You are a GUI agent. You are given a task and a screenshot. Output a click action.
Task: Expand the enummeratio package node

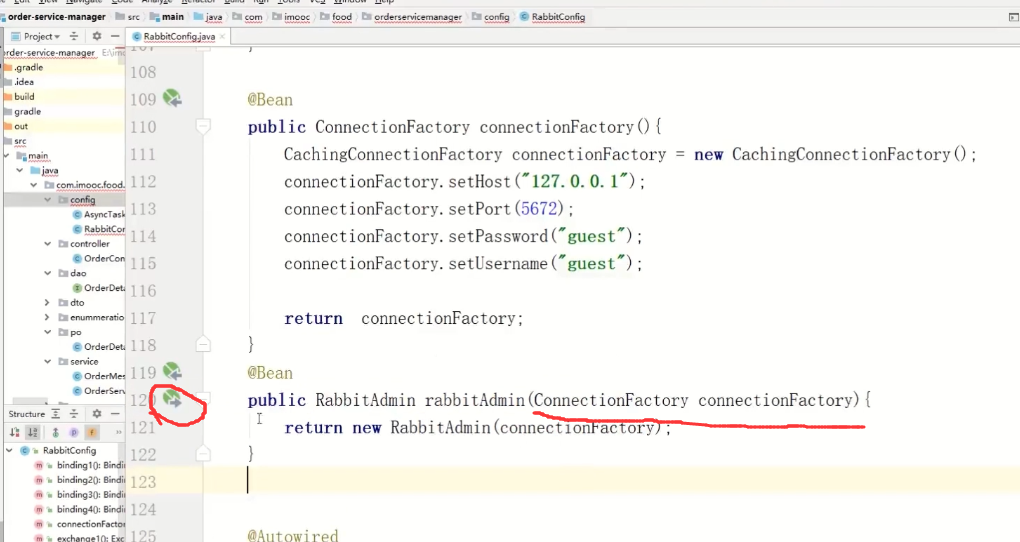47,318
